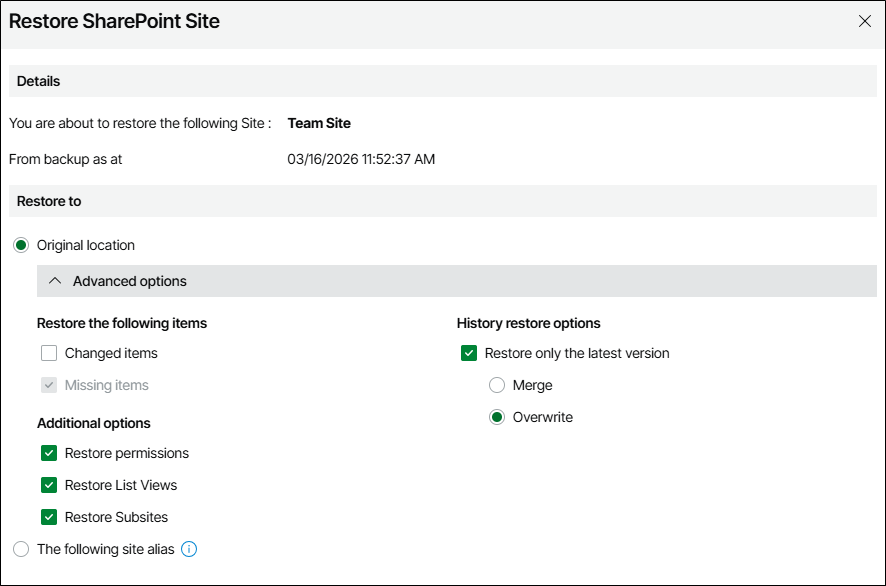
Task: Turn off Restore Subsites
Action: tap(49, 517)
